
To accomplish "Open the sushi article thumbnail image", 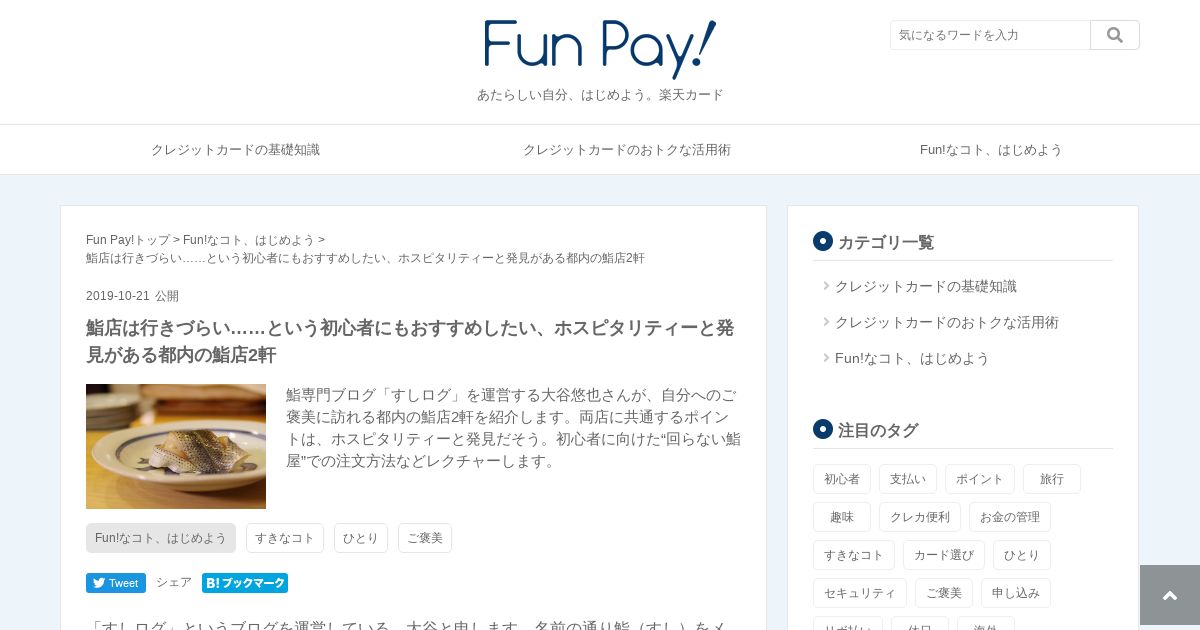I will [x=176, y=446].
